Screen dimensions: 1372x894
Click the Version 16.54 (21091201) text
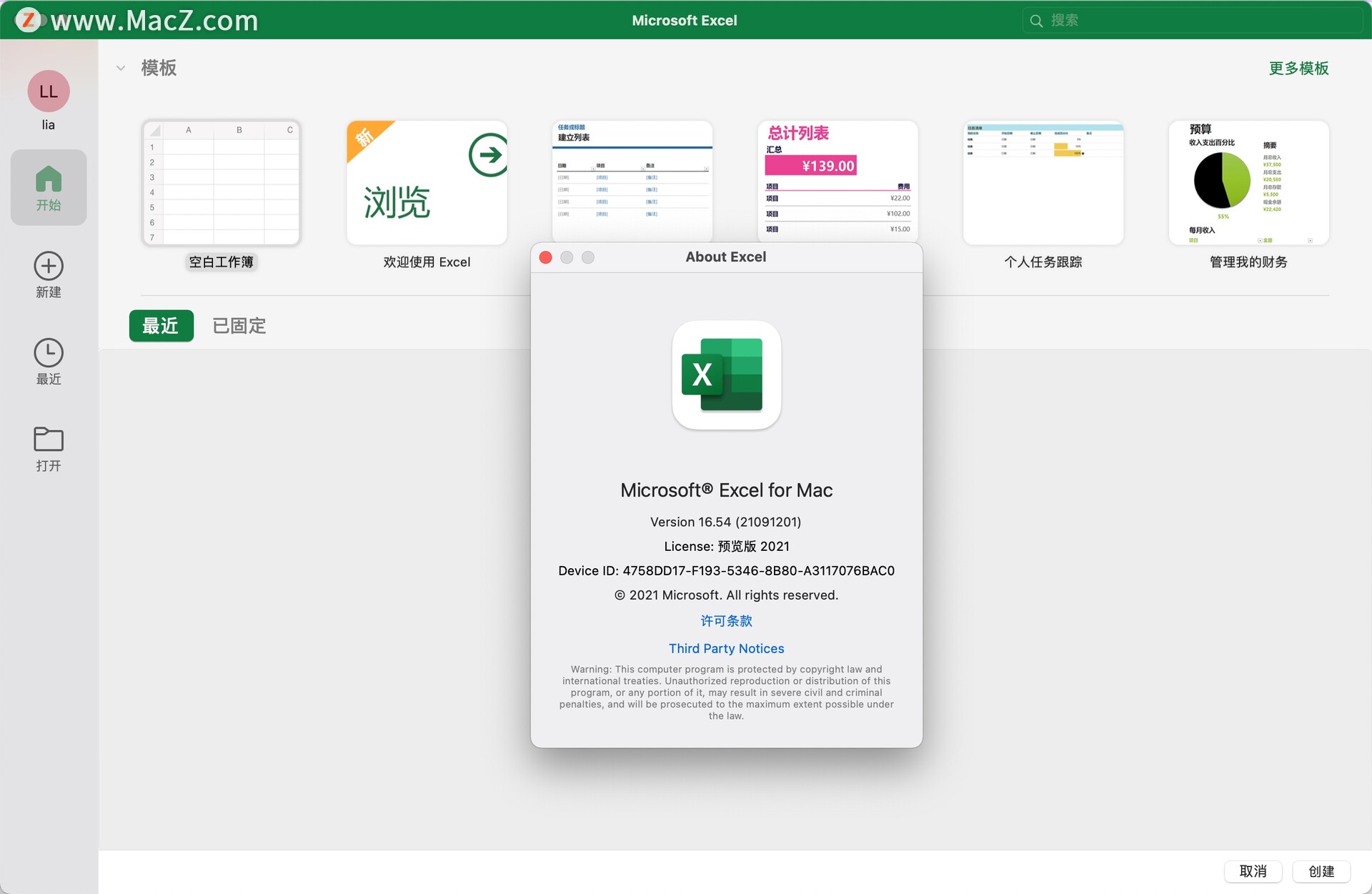(726, 522)
